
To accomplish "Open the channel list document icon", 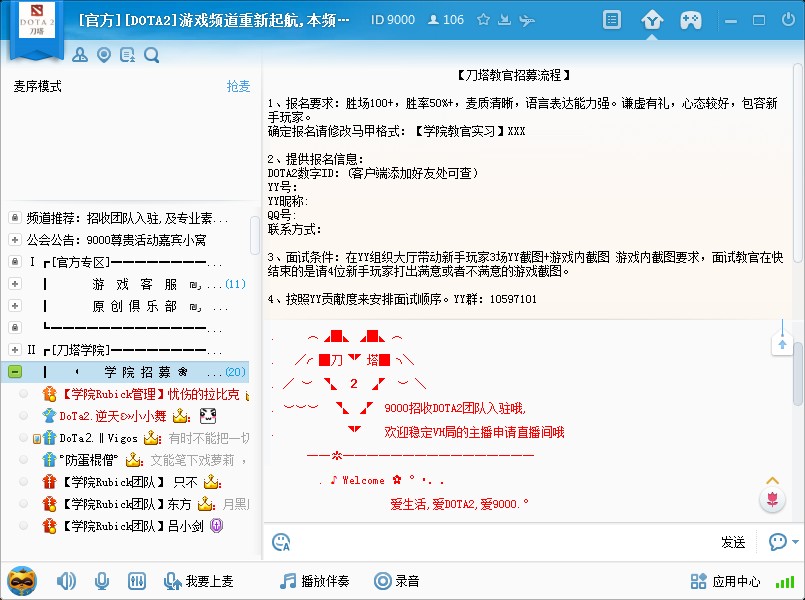I will 611,20.
